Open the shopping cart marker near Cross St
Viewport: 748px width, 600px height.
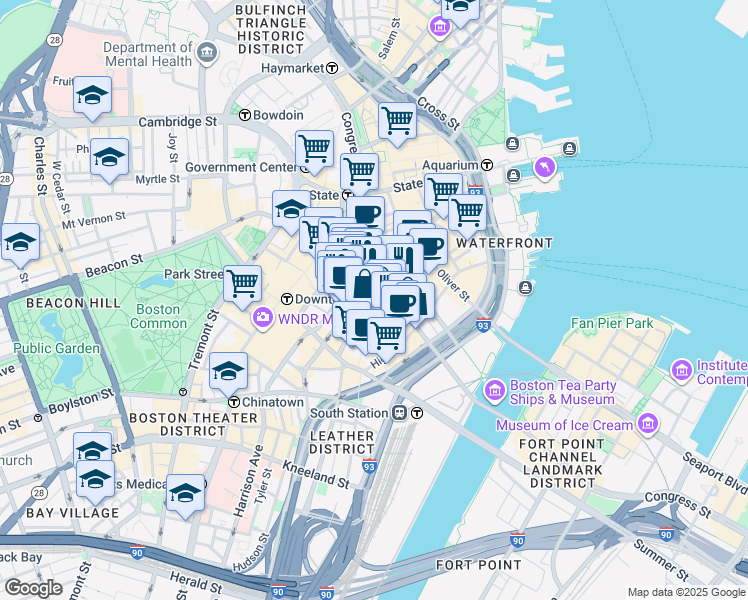click(397, 121)
